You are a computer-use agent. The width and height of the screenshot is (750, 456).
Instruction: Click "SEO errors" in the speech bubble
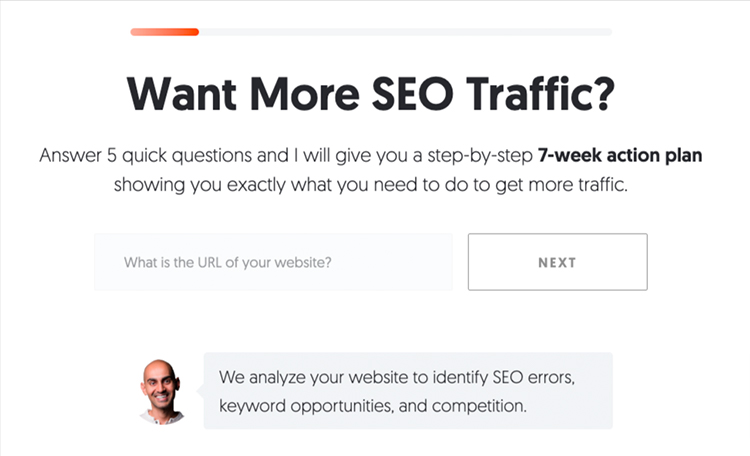coord(538,379)
